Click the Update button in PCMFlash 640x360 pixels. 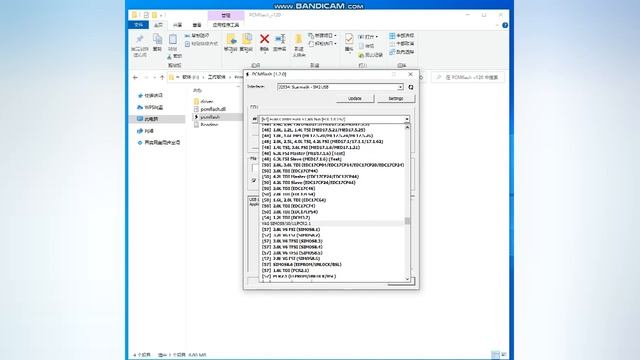click(x=355, y=98)
